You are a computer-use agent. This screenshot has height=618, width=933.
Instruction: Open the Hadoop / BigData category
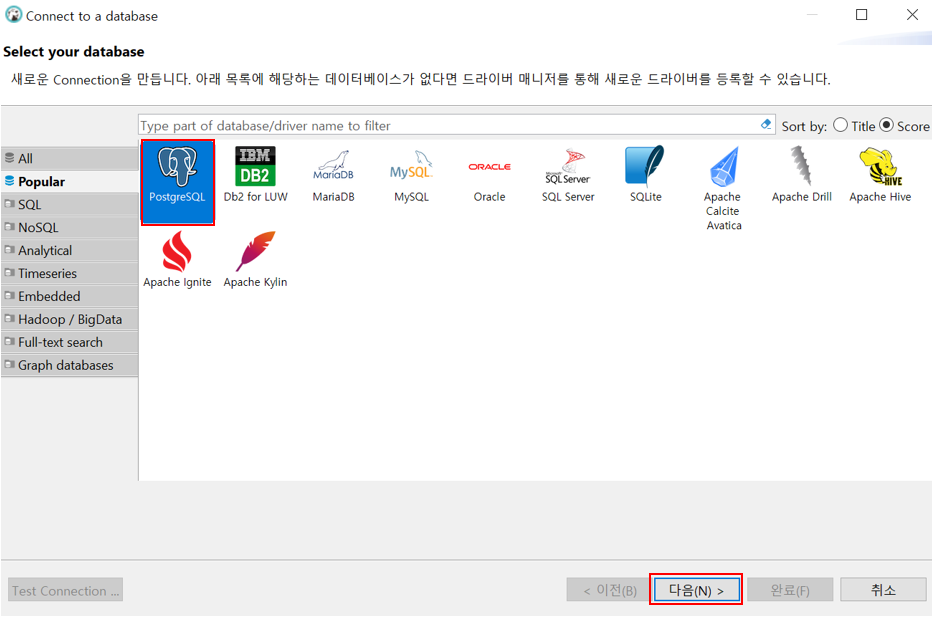coord(70,319)
